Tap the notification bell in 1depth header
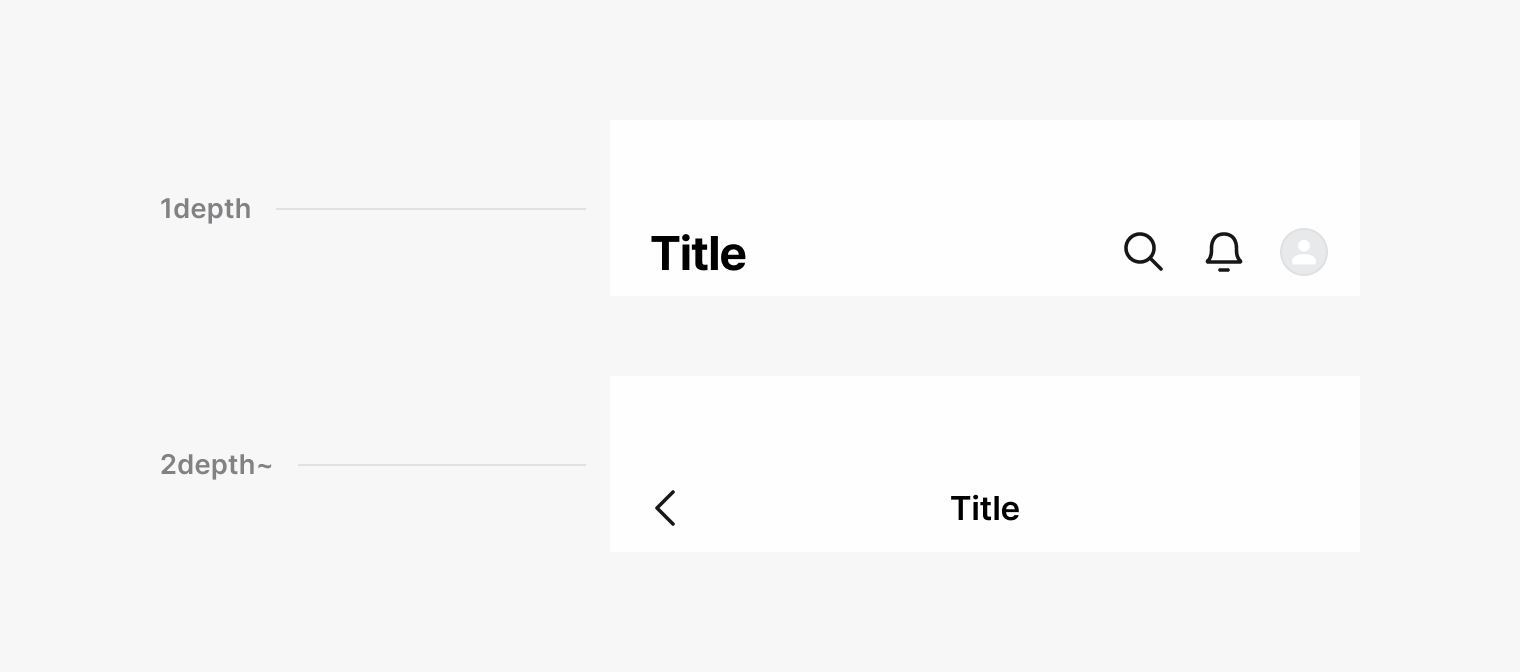 (x=1223, y=252)
